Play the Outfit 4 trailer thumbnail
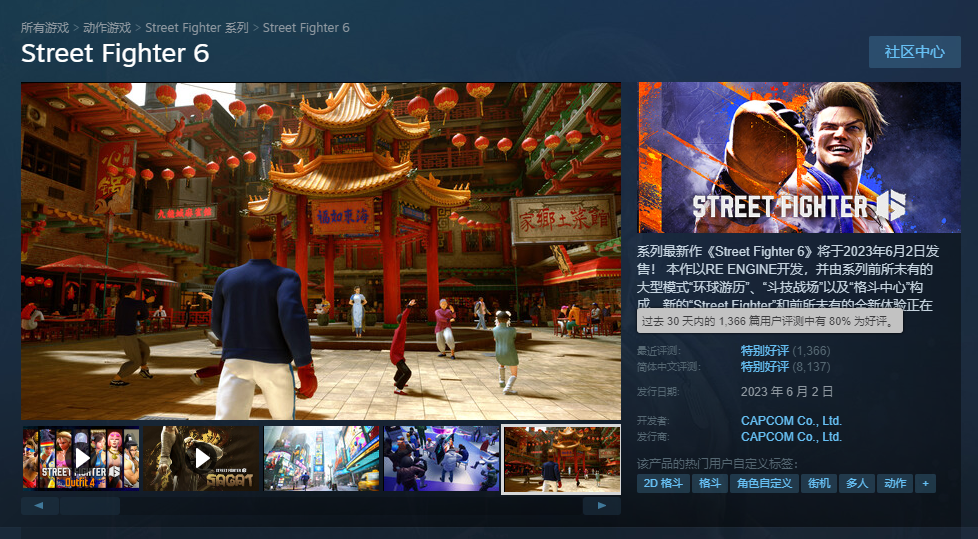Screen dimensions: 978x539 click(81, 459)
